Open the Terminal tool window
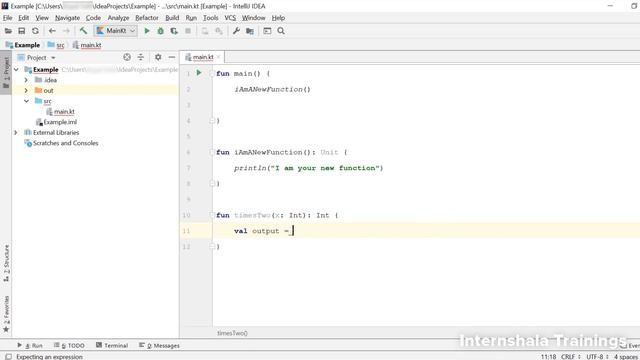 [x=112, y=345]
